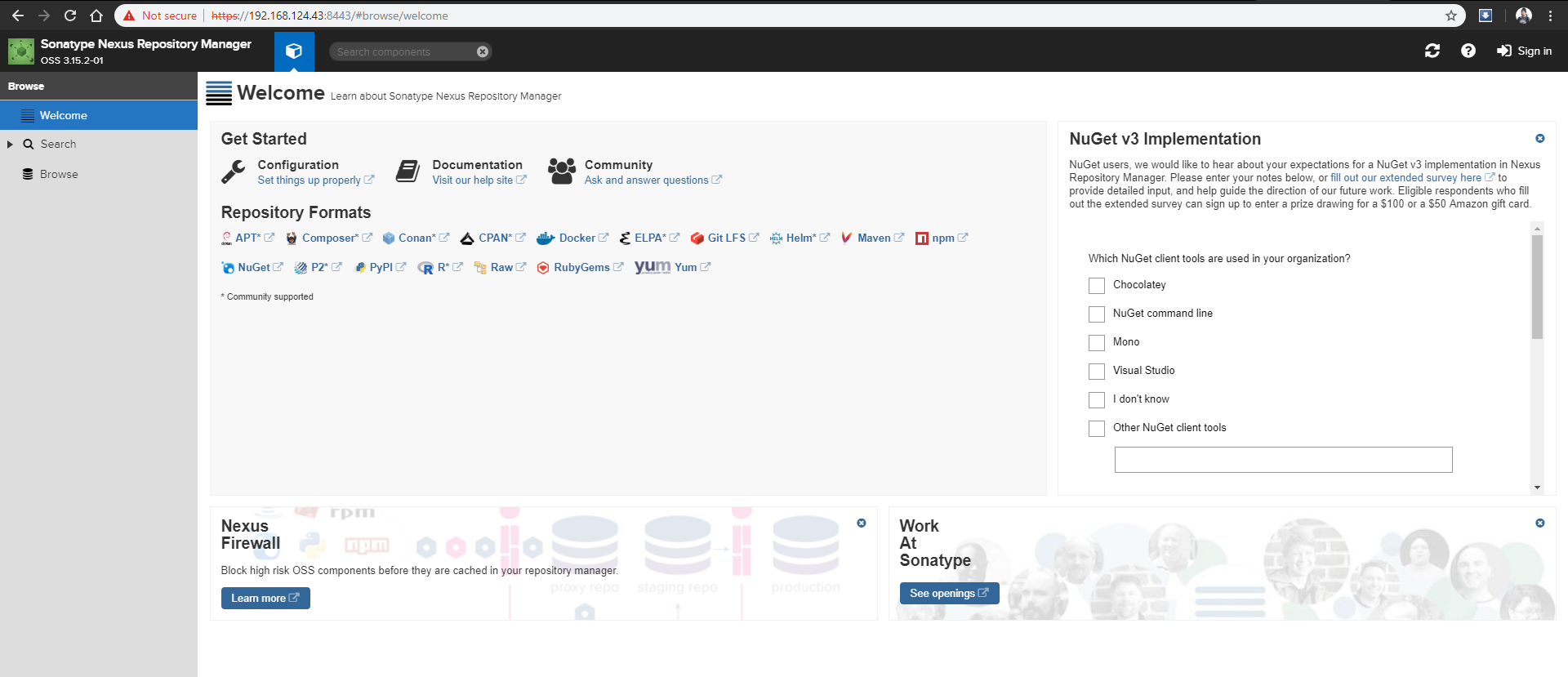
Task: Click the refresh icon in top bar
Action: 1432,51
